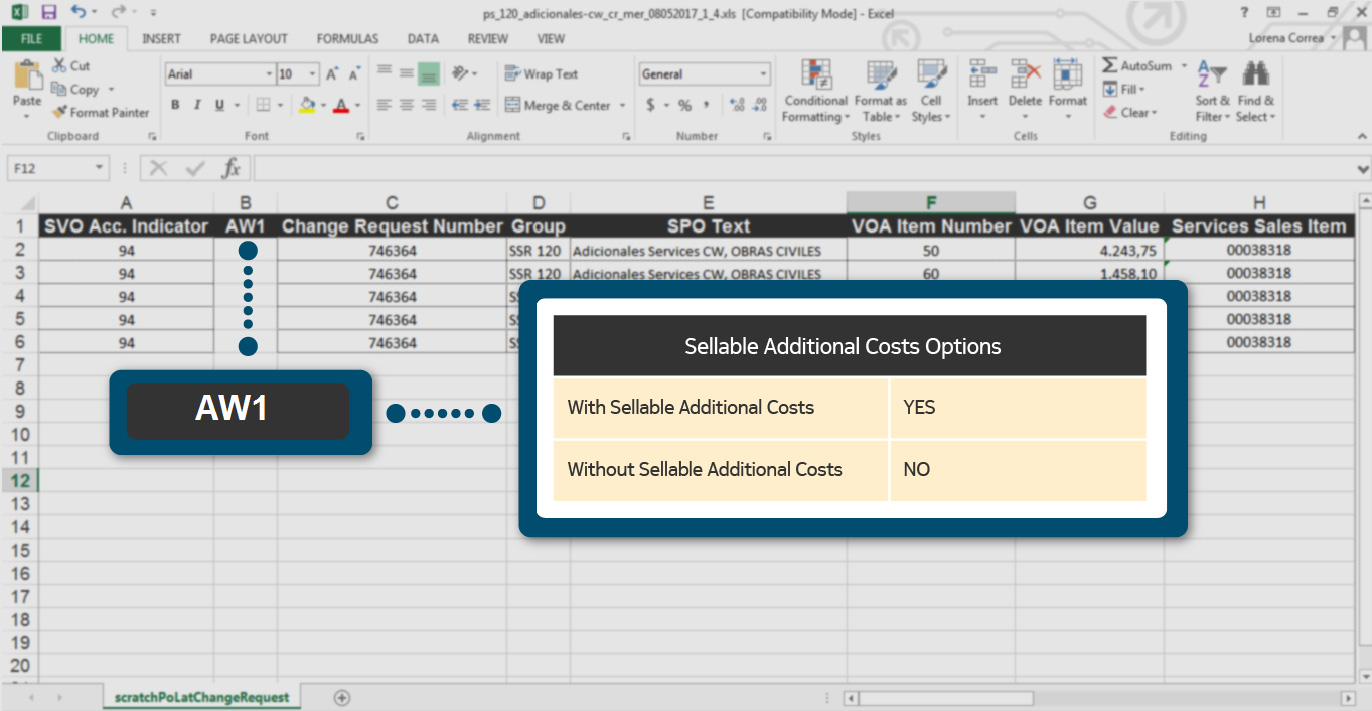1372x711 pixels.
Task: Toggle italic formatting
Action: coord(196,105)
